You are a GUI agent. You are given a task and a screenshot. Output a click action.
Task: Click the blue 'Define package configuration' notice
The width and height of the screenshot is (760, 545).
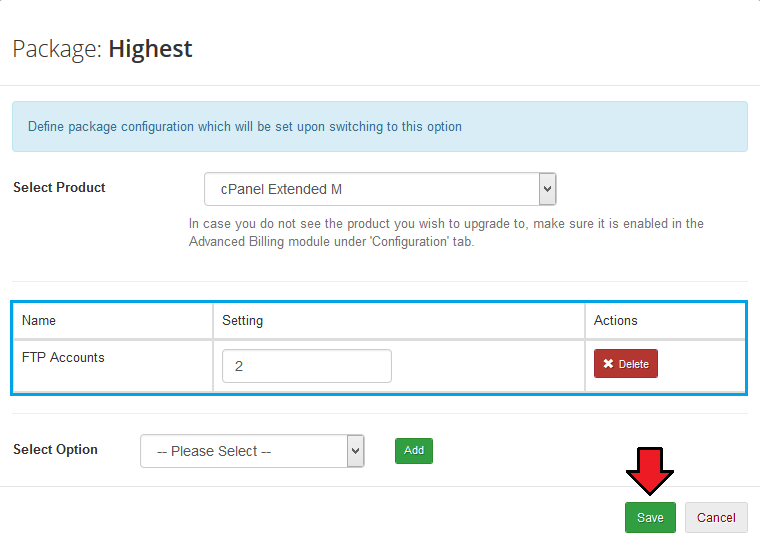click(380, 127)
